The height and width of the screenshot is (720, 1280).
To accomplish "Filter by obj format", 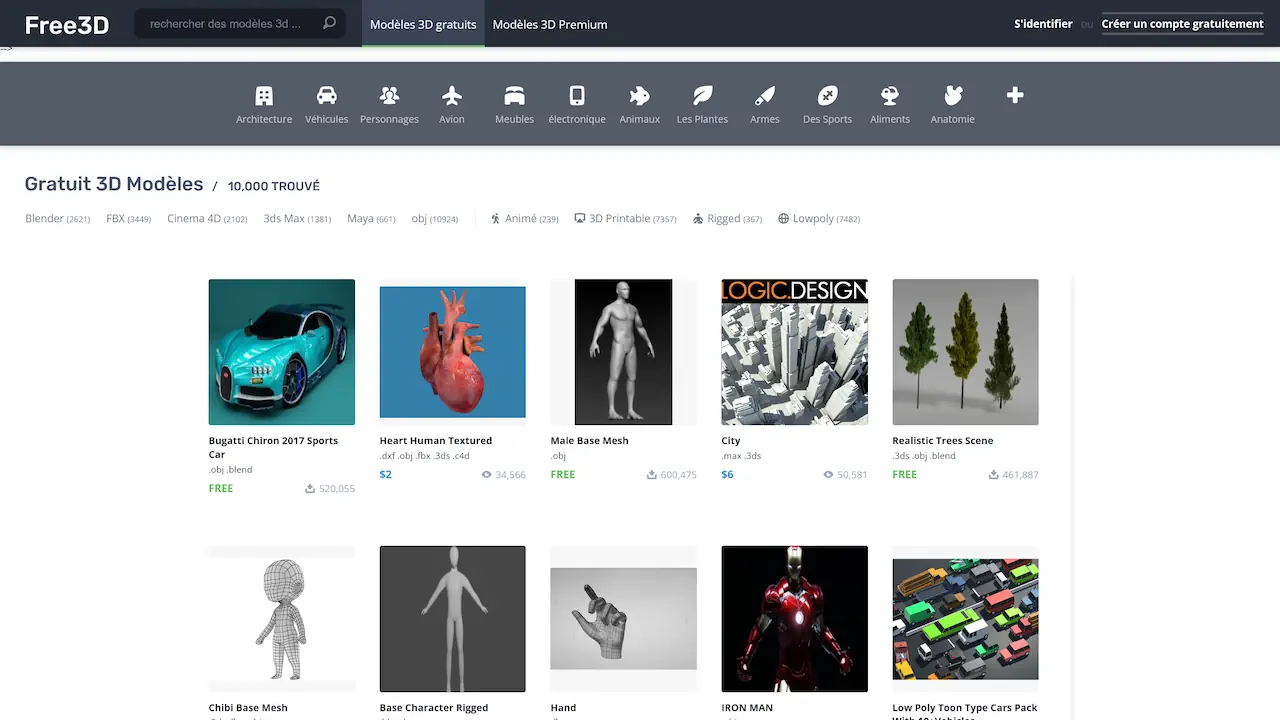I will pos(434,219).
